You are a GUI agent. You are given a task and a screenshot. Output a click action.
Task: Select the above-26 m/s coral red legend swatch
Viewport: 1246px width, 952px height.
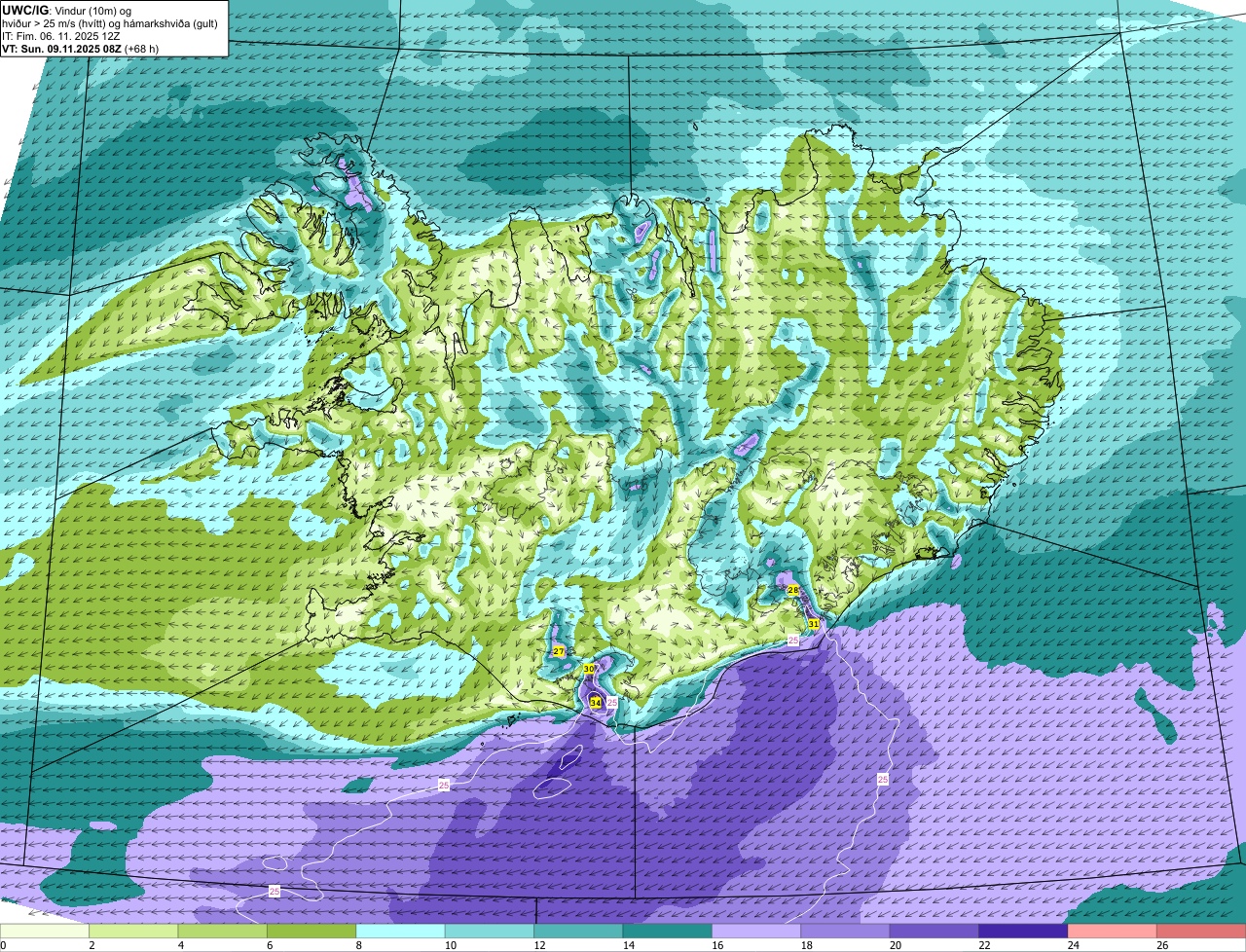[x=1201, y=932]
